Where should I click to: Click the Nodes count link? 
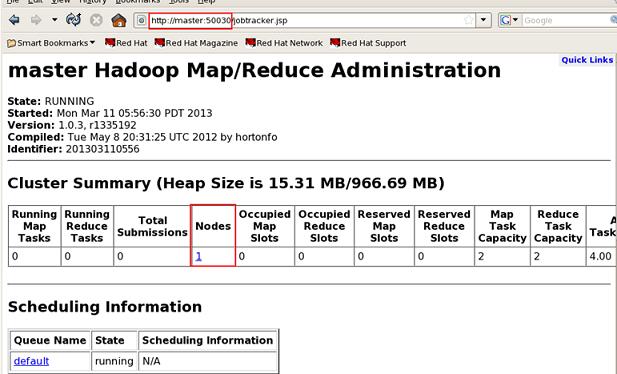pyautogui.click(x=199, y=257)
